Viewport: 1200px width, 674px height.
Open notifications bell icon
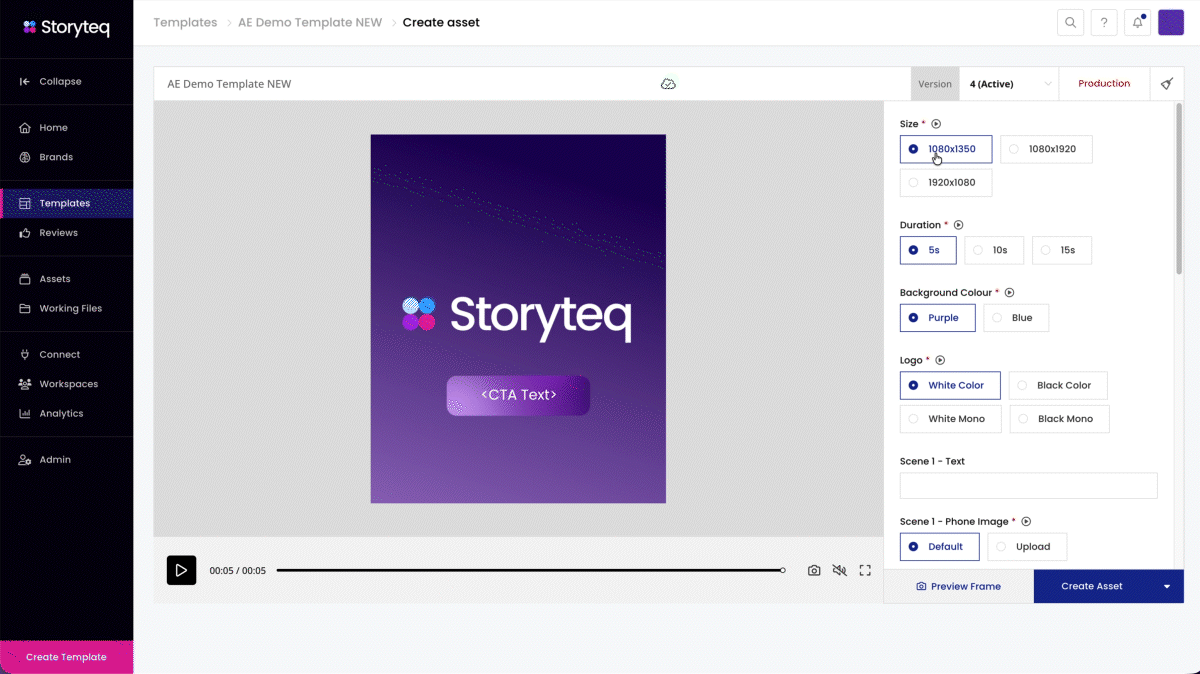pos(1137,23)
